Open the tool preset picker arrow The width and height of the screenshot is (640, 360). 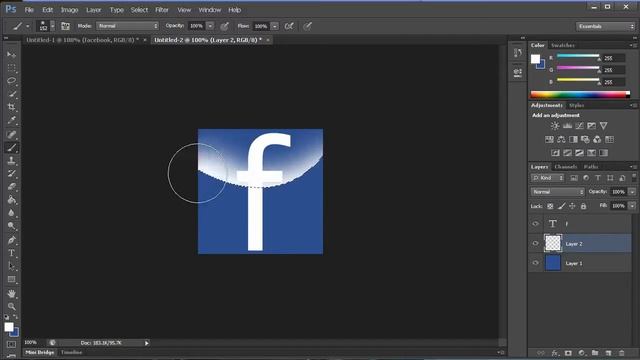tap(27, 27)
